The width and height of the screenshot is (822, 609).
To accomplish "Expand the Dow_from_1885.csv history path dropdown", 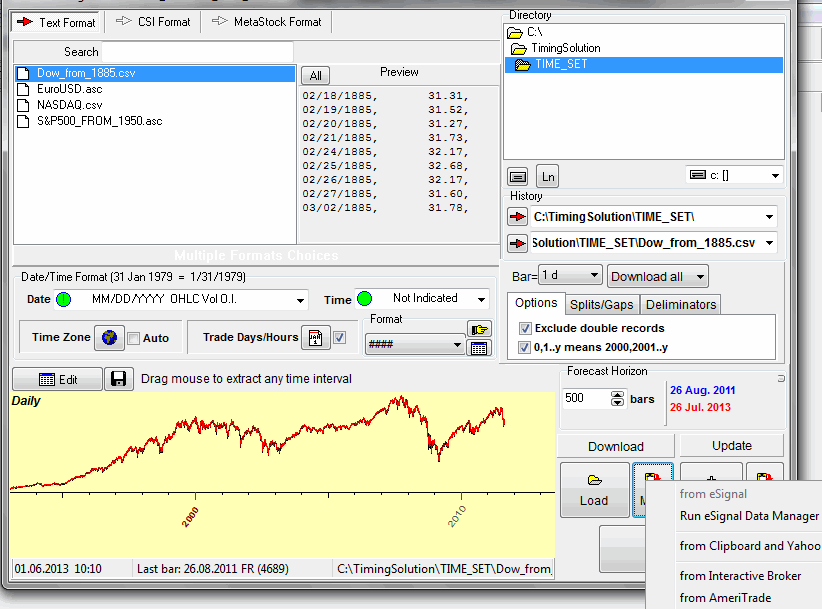I will point(769,243).
